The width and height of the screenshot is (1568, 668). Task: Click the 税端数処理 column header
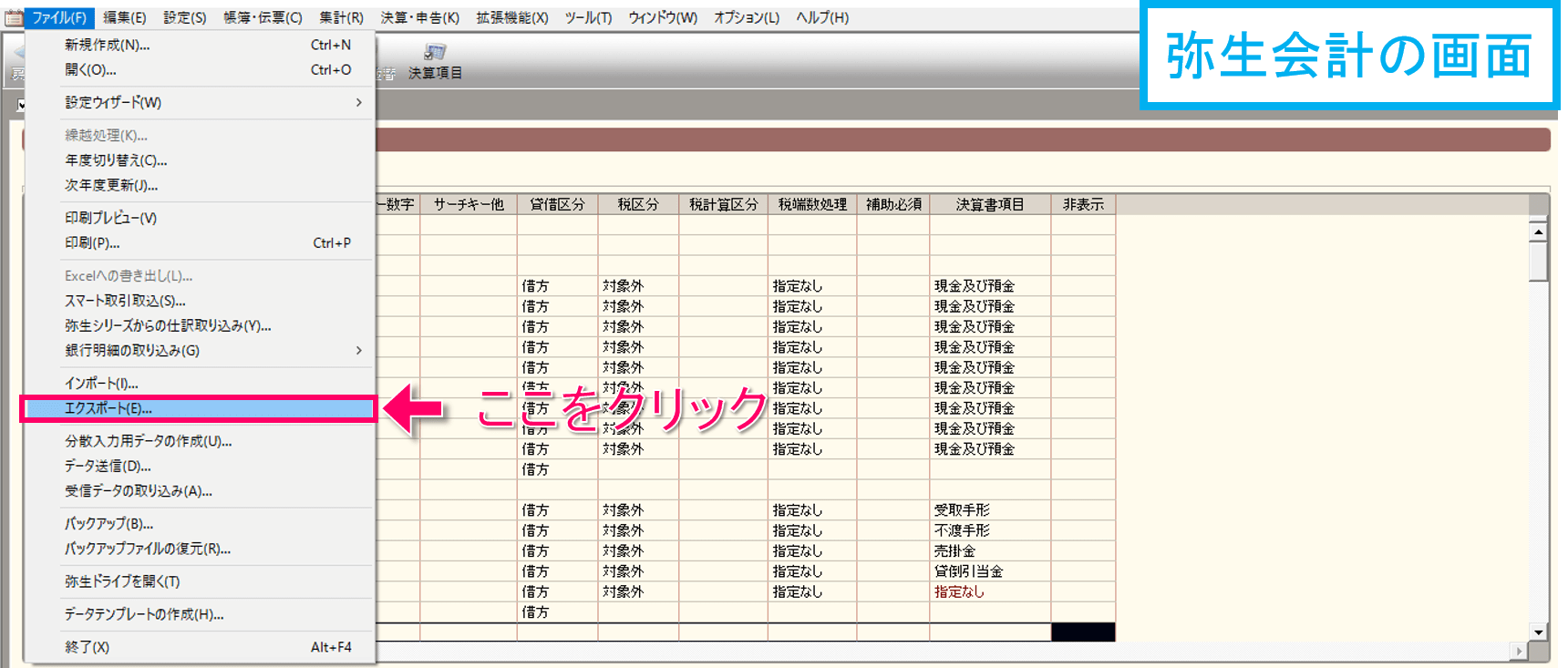coord(812,205)
